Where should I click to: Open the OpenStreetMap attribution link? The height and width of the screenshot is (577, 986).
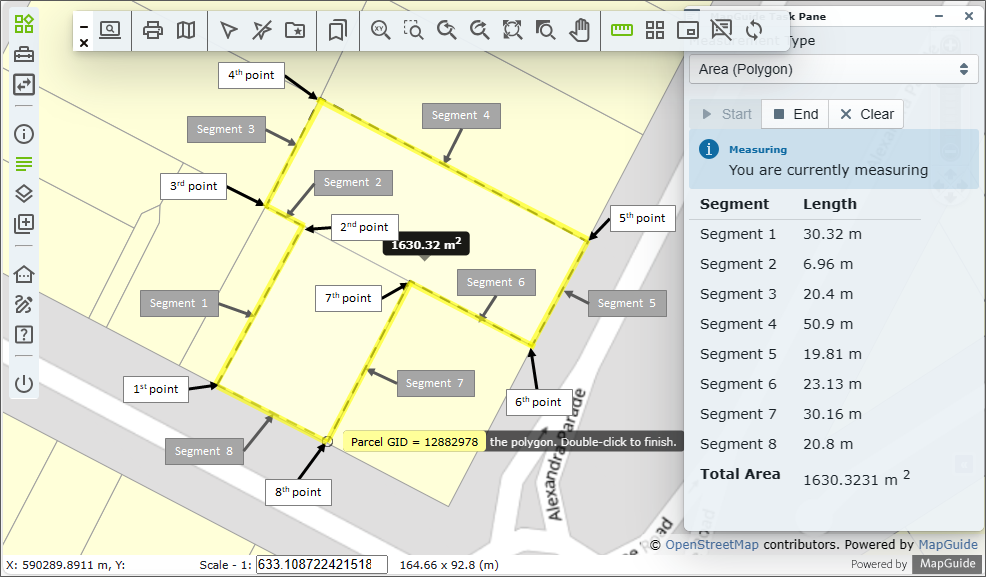[x=711, y=545]
